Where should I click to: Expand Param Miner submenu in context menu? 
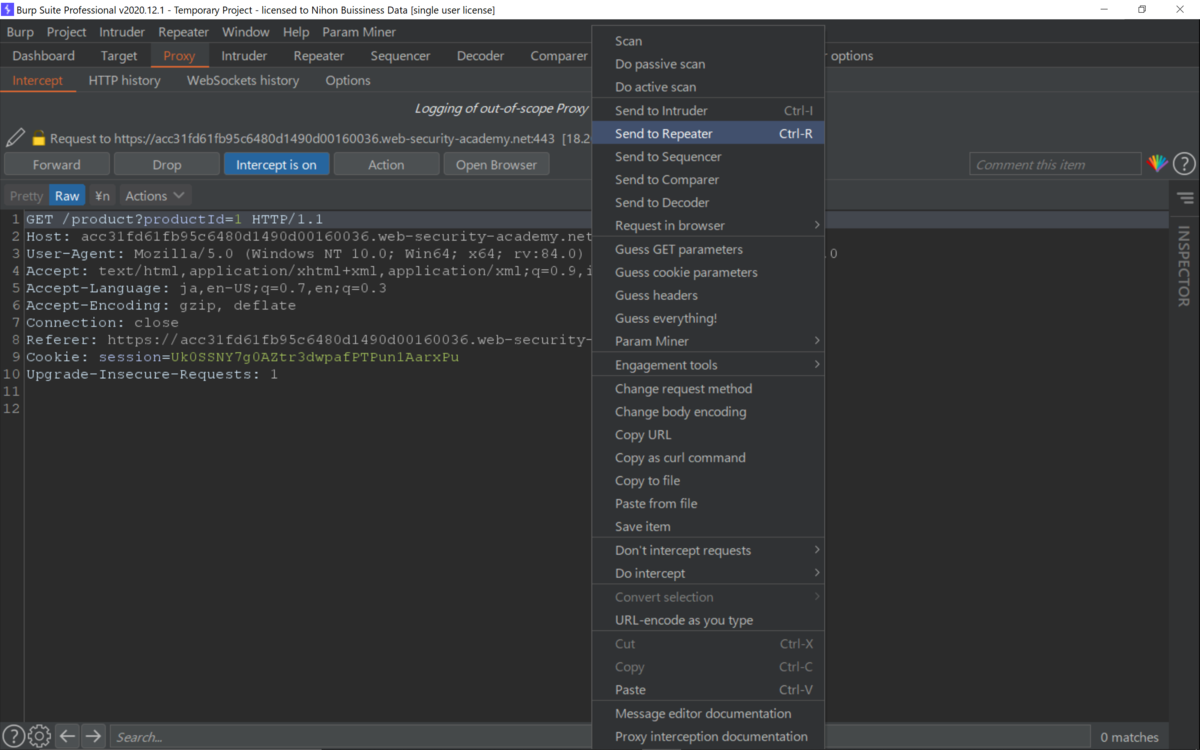(x=708, y=341)
